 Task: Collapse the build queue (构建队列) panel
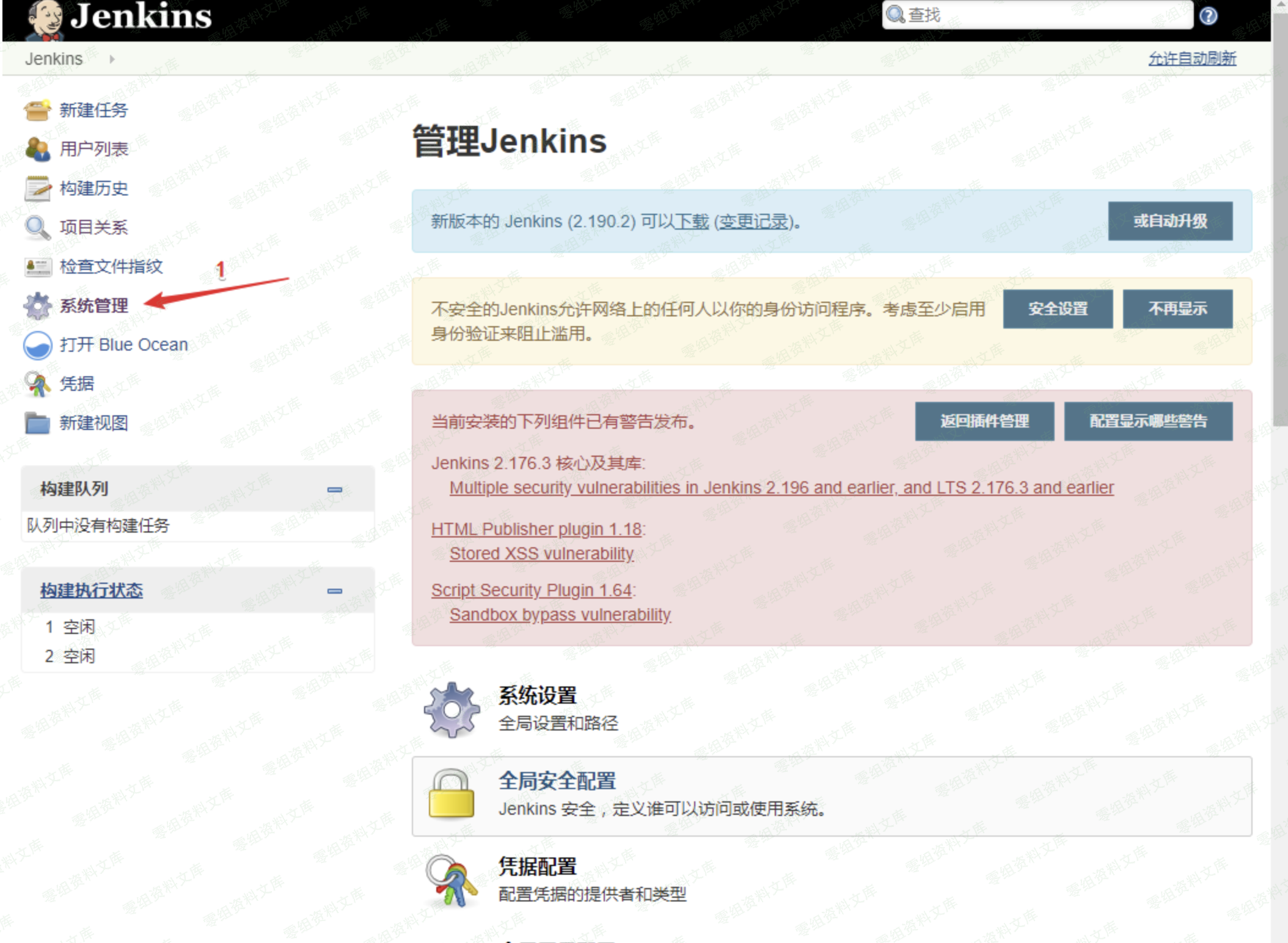[334, 489]
